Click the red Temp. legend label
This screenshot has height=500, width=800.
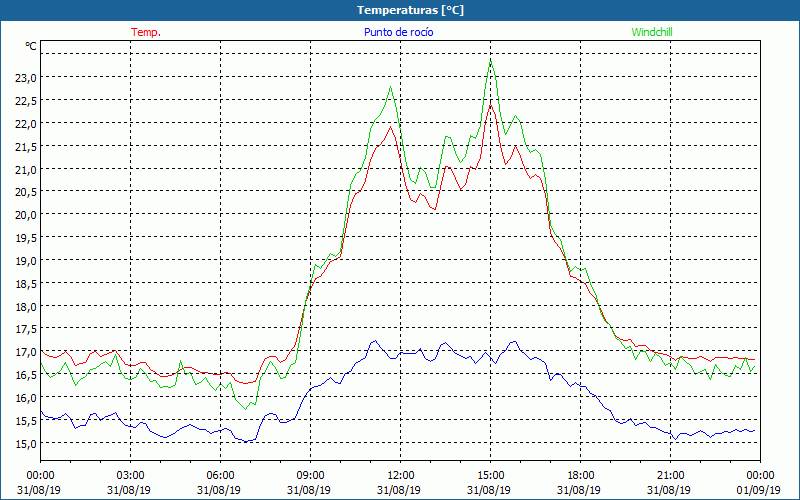coord(146,32)
